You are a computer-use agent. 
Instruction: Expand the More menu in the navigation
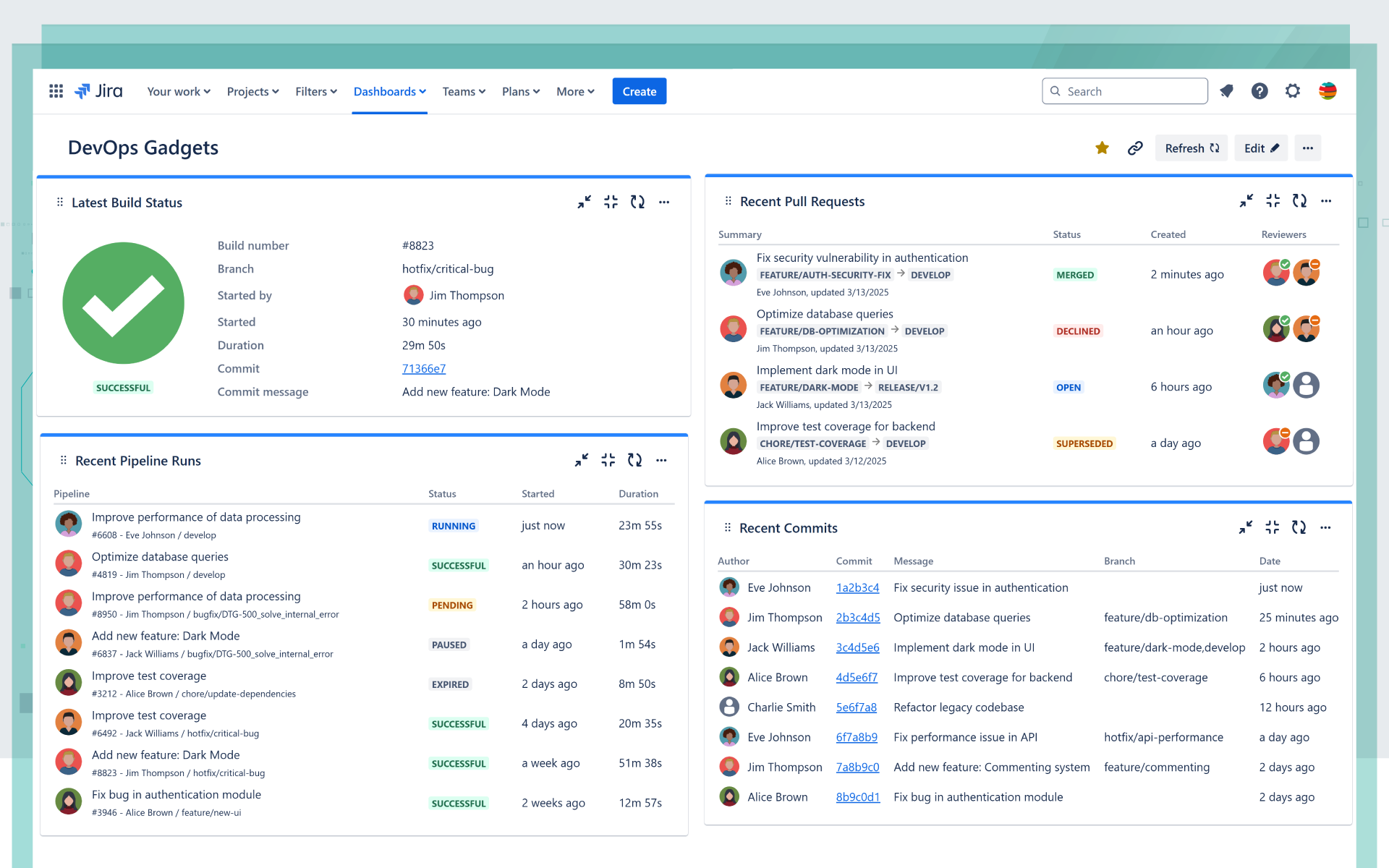574,91
